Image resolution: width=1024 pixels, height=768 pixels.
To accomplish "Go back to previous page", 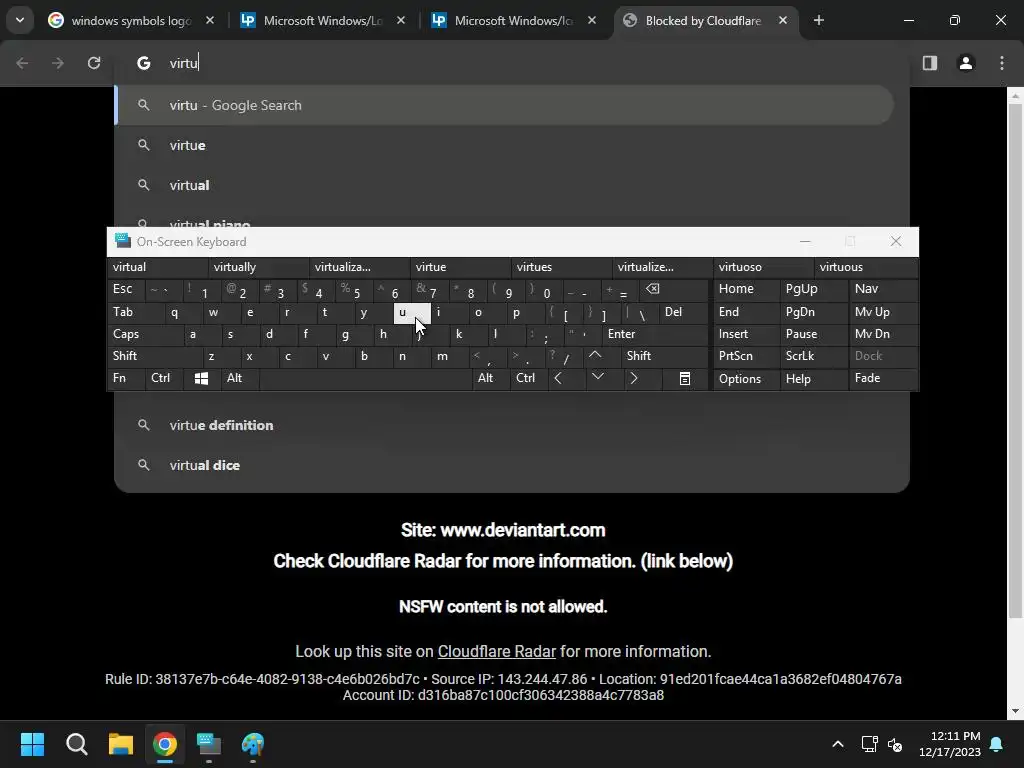I will click(22, 63).
